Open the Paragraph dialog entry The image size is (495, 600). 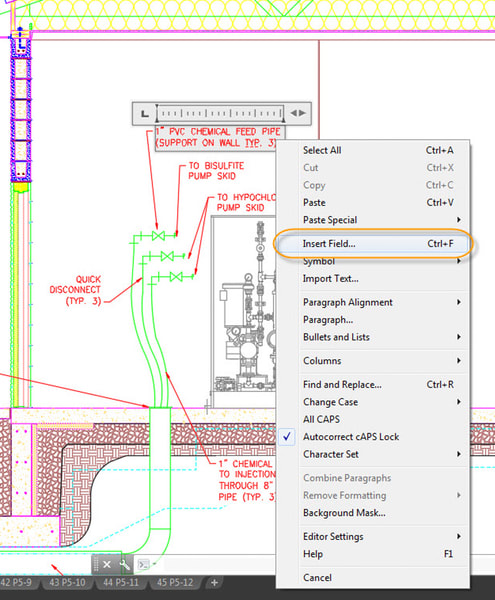(373, 320)
